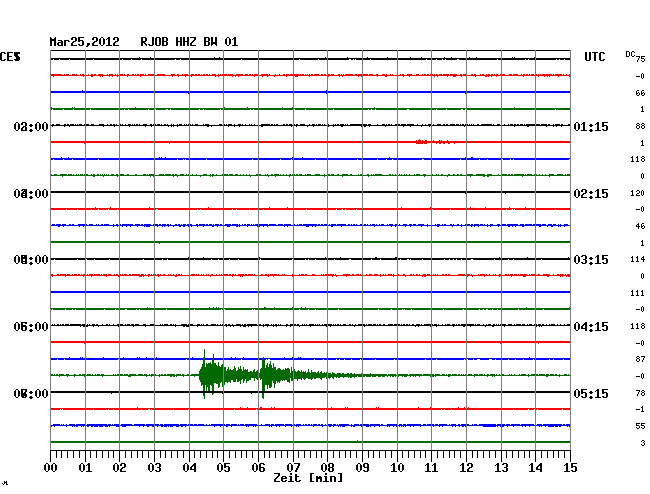Click the 06 minute axis label

(258, 468)
